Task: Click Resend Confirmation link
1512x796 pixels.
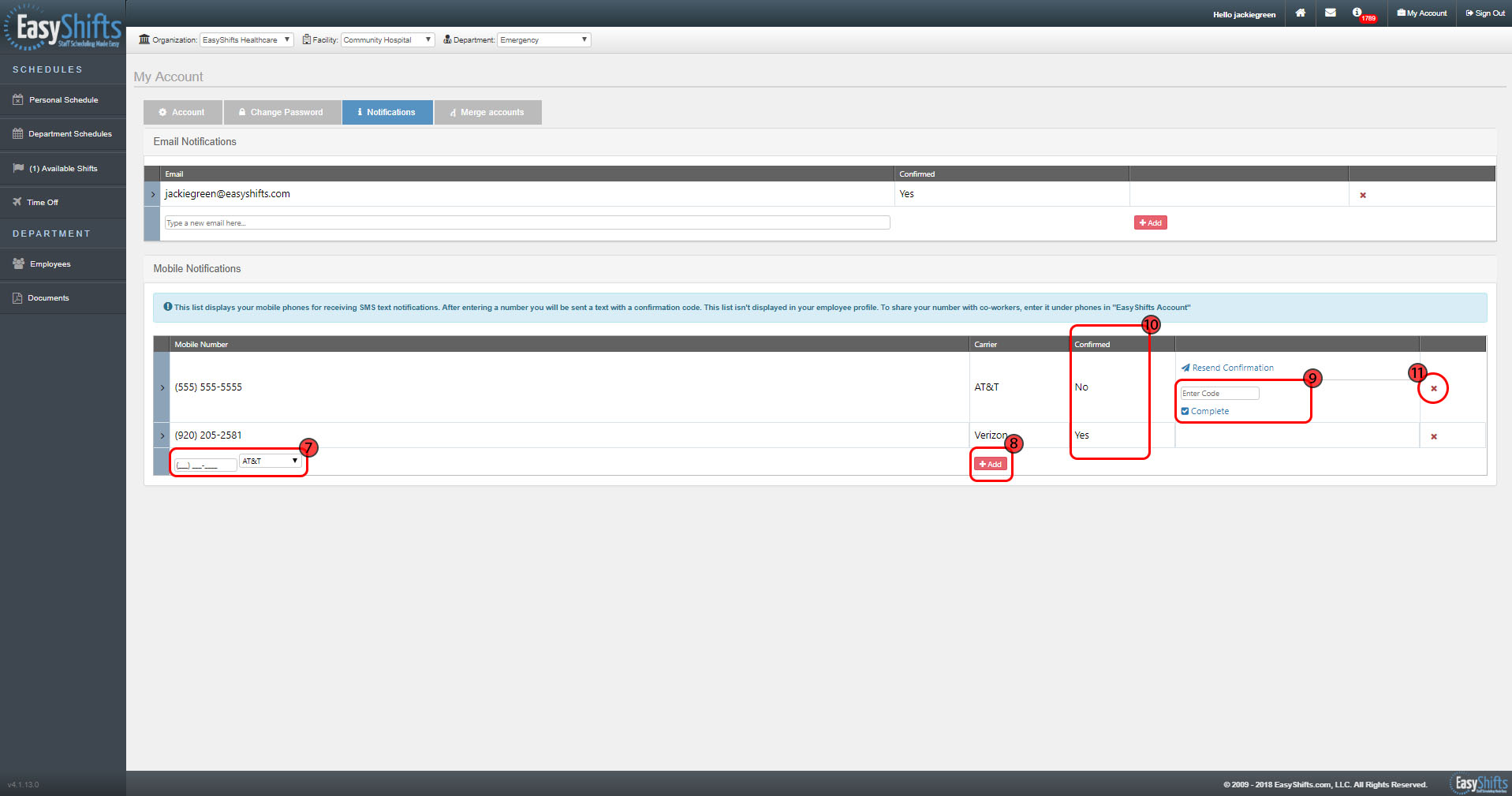Action: 1227,368
